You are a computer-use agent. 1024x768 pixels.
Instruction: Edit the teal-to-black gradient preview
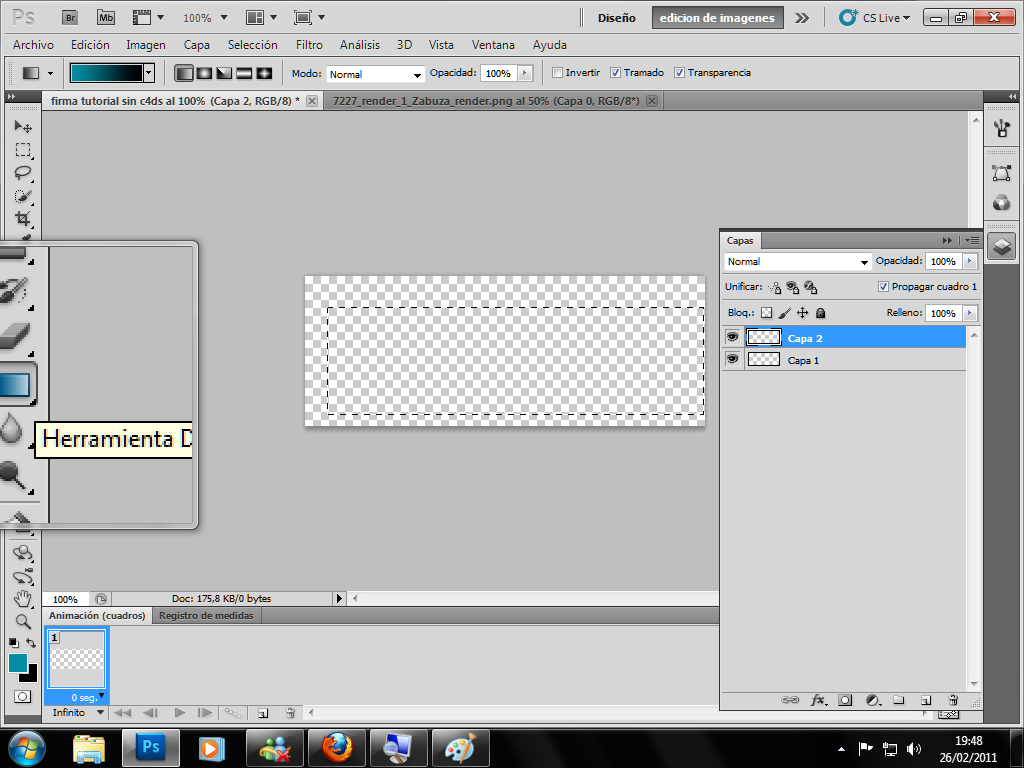point(106,73)
